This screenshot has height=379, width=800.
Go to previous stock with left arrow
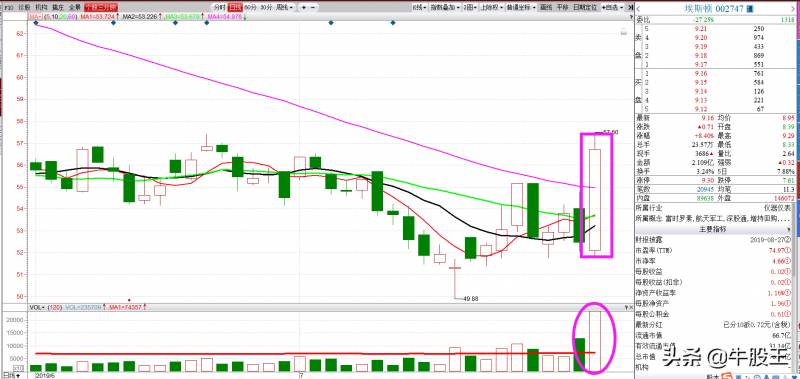coord(639,8)
